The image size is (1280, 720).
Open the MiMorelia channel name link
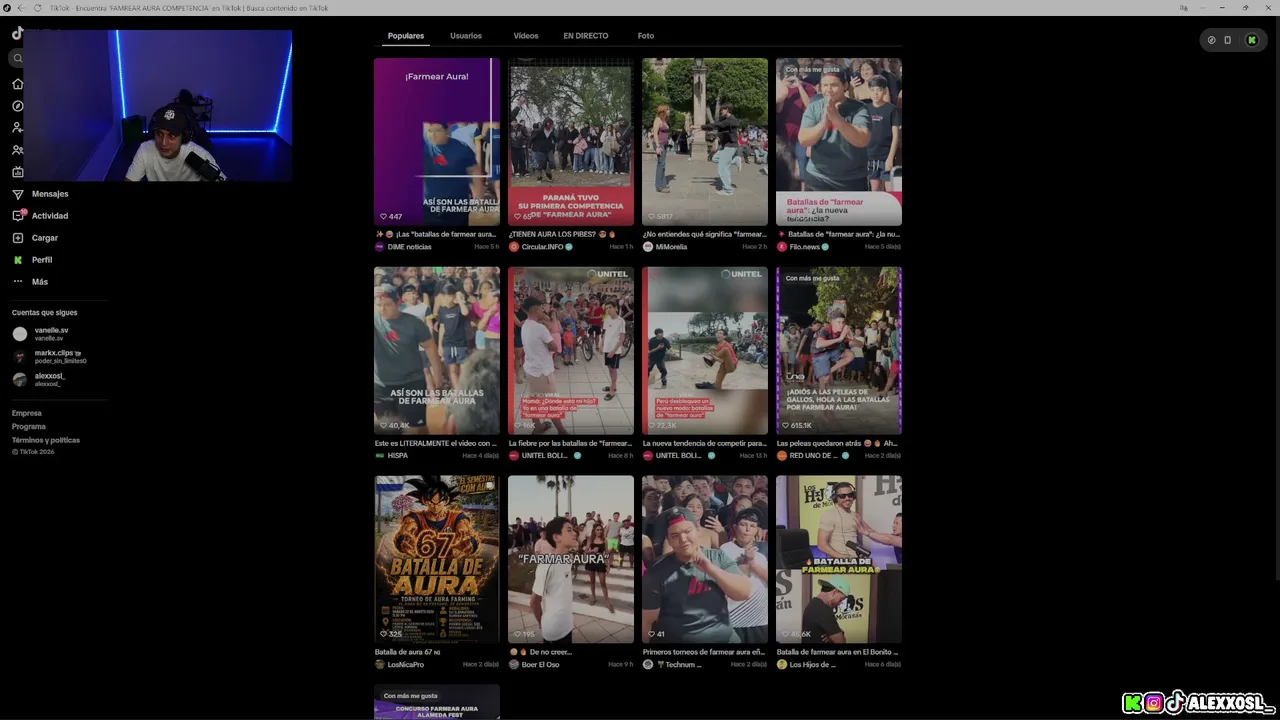672,247
